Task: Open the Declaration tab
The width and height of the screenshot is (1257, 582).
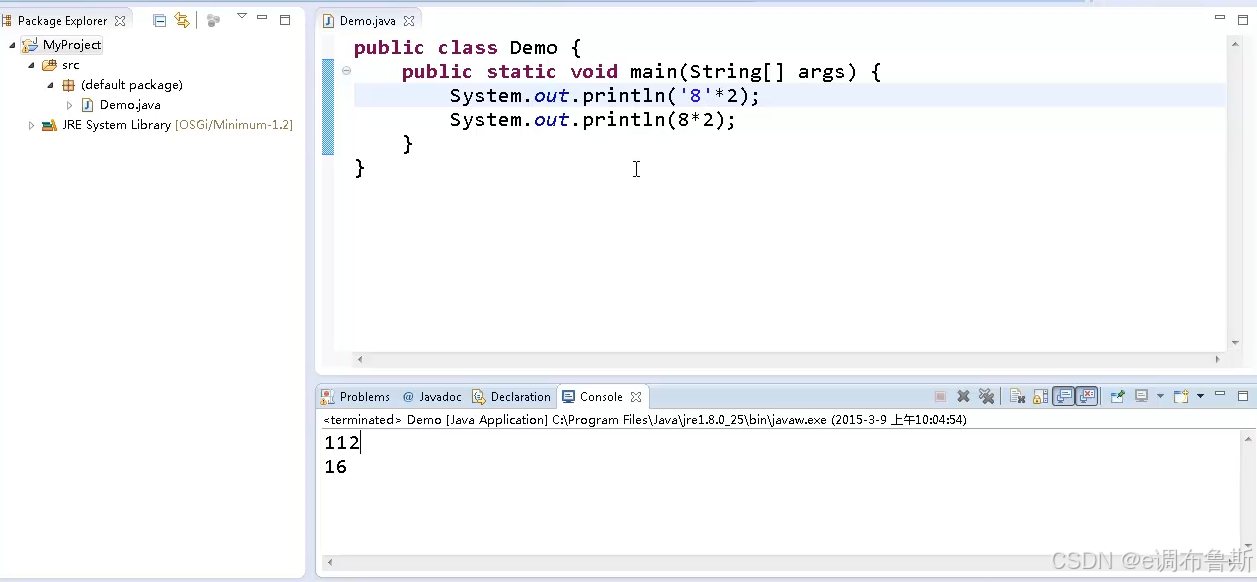Action: pyautogui.click(x=511, y=397)
